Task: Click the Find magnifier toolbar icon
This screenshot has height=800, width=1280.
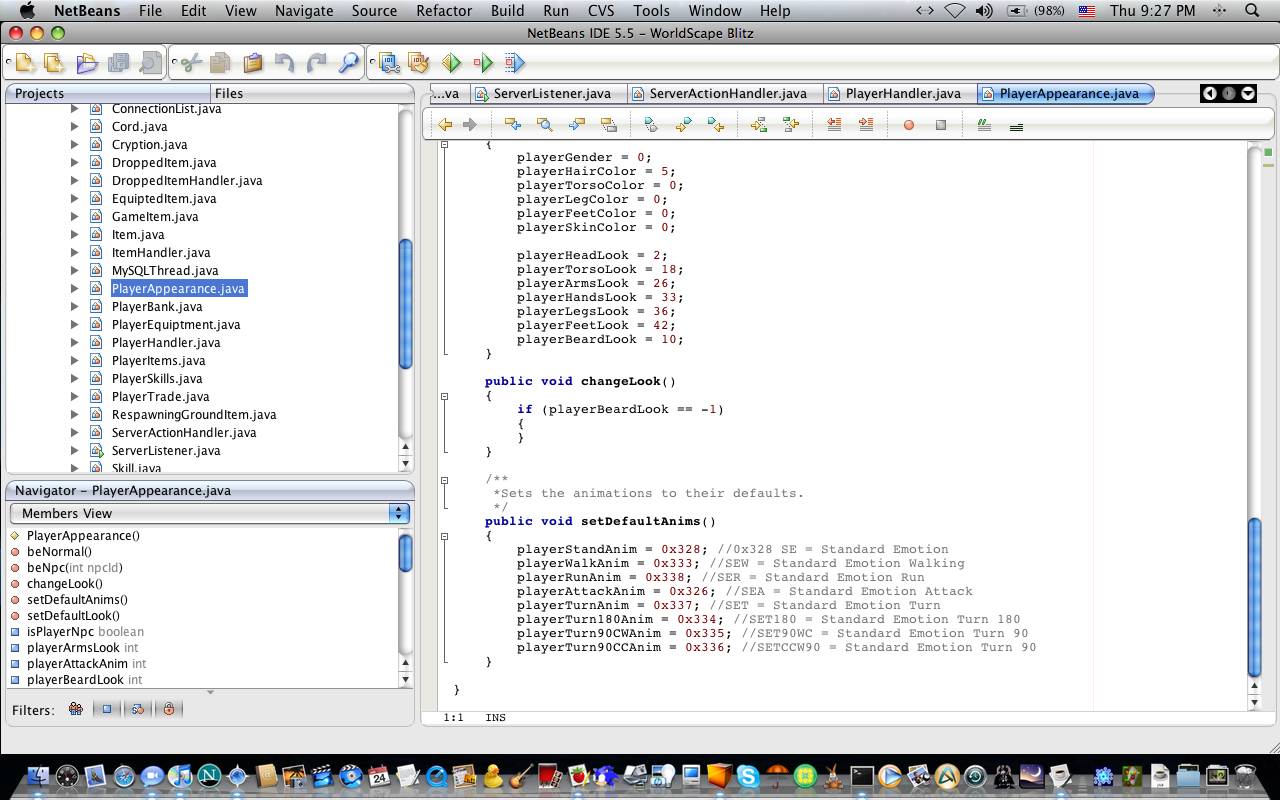Action: [348, 63]
